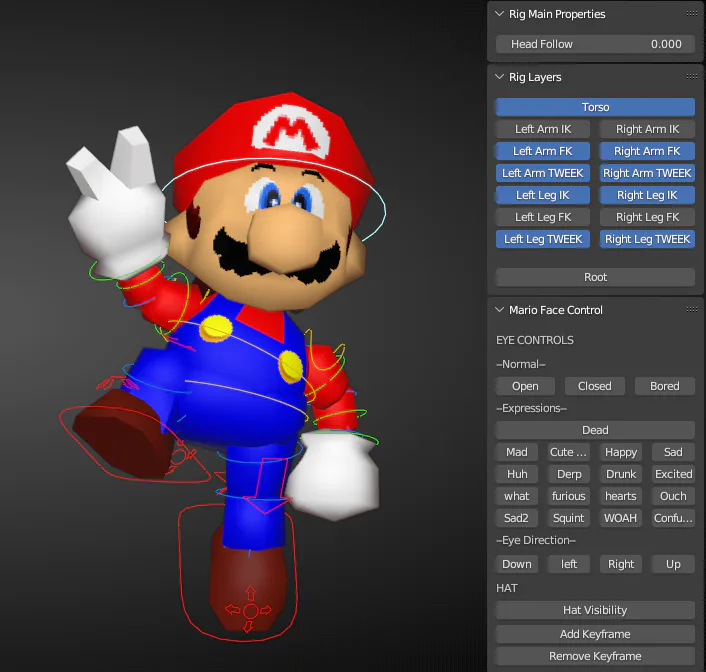Enable the Right Arm IK layer
This screenshot has width=706, height=672.
tap(647, 129)
